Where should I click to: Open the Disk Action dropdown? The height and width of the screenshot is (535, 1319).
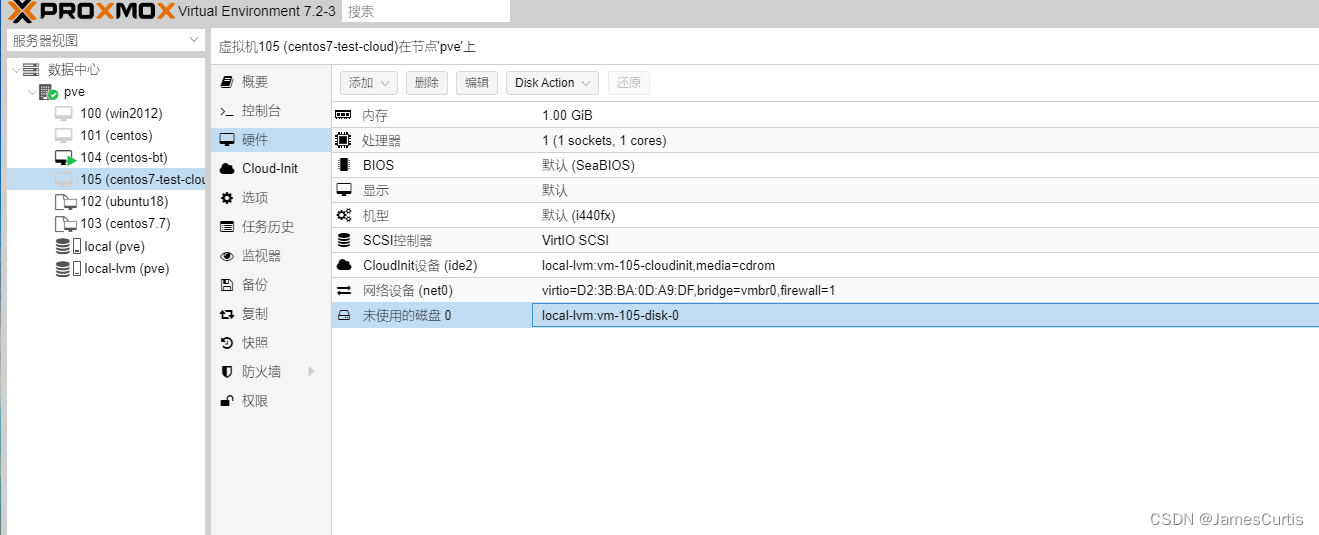pos(553,83)
